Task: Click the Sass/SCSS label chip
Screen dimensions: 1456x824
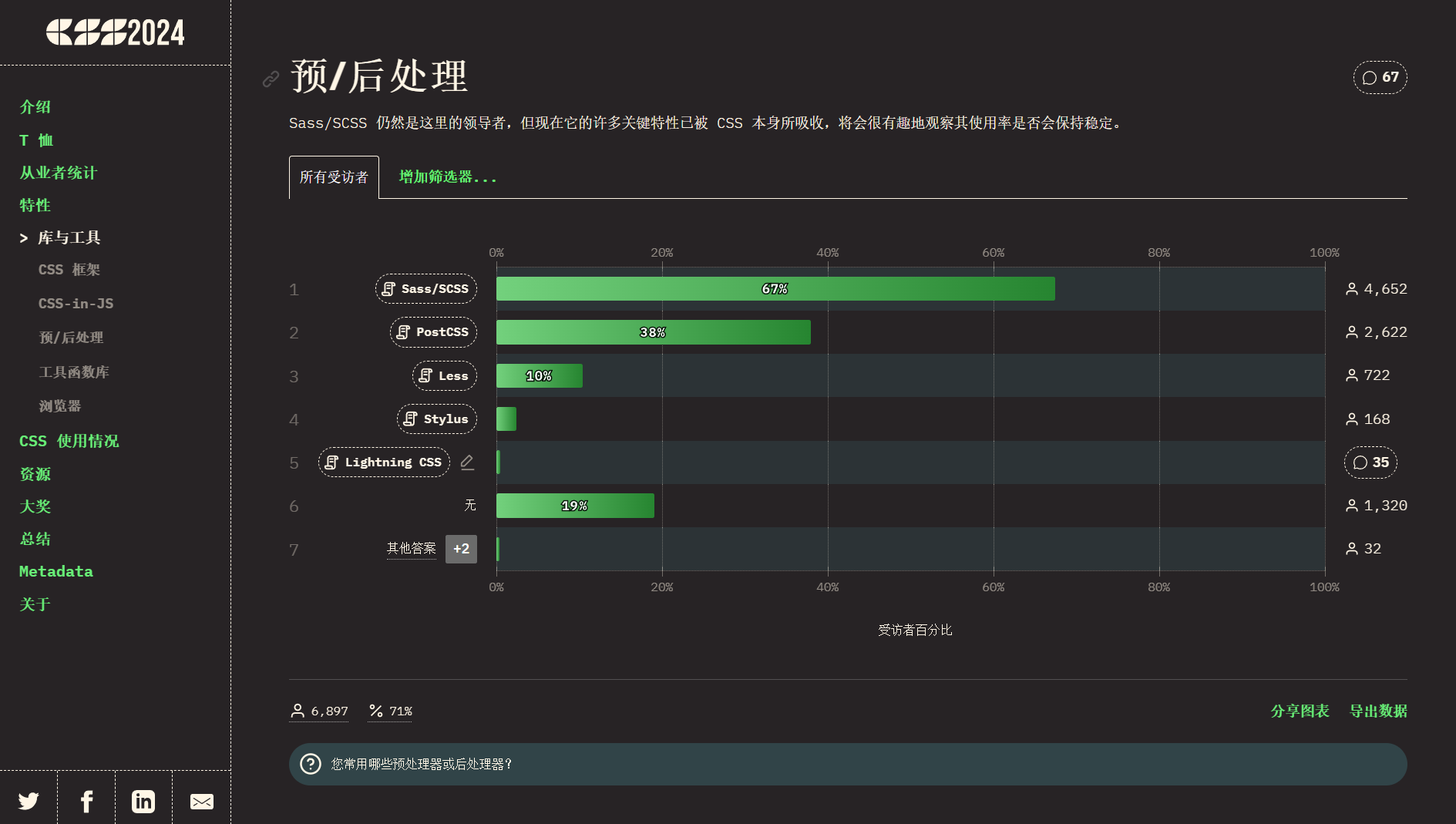Action: click(x=426, y=289)
